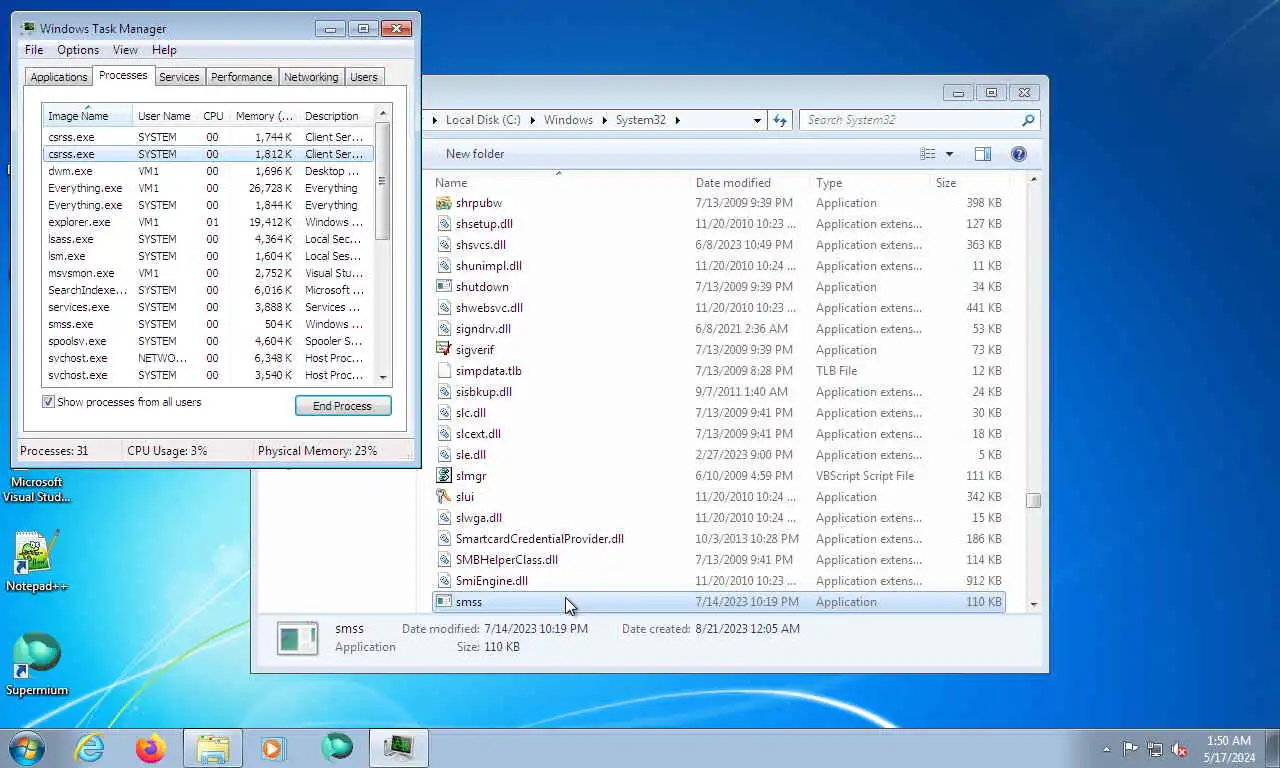Click the shutdown application icon
Image resolution: width=1280 pixels, height=768 pixels.
tap(445, 287)
